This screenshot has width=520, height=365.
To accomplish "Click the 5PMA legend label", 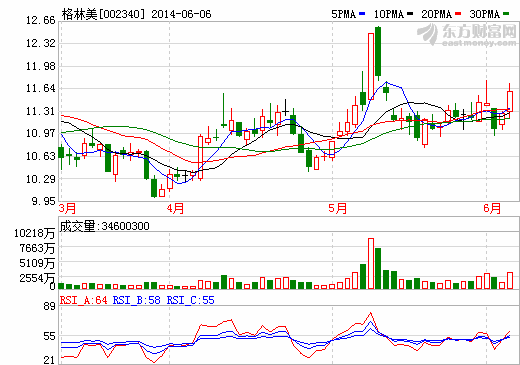I will click(344, 14).
